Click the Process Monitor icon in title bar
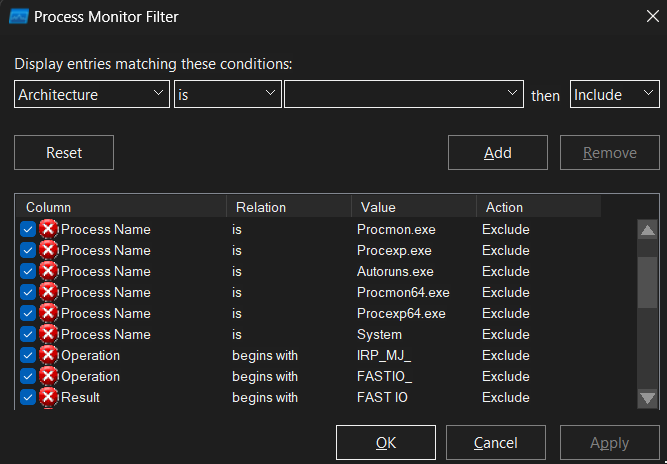Image resolution: width=667 pixels, height=464 pixels. coord(18,17)
